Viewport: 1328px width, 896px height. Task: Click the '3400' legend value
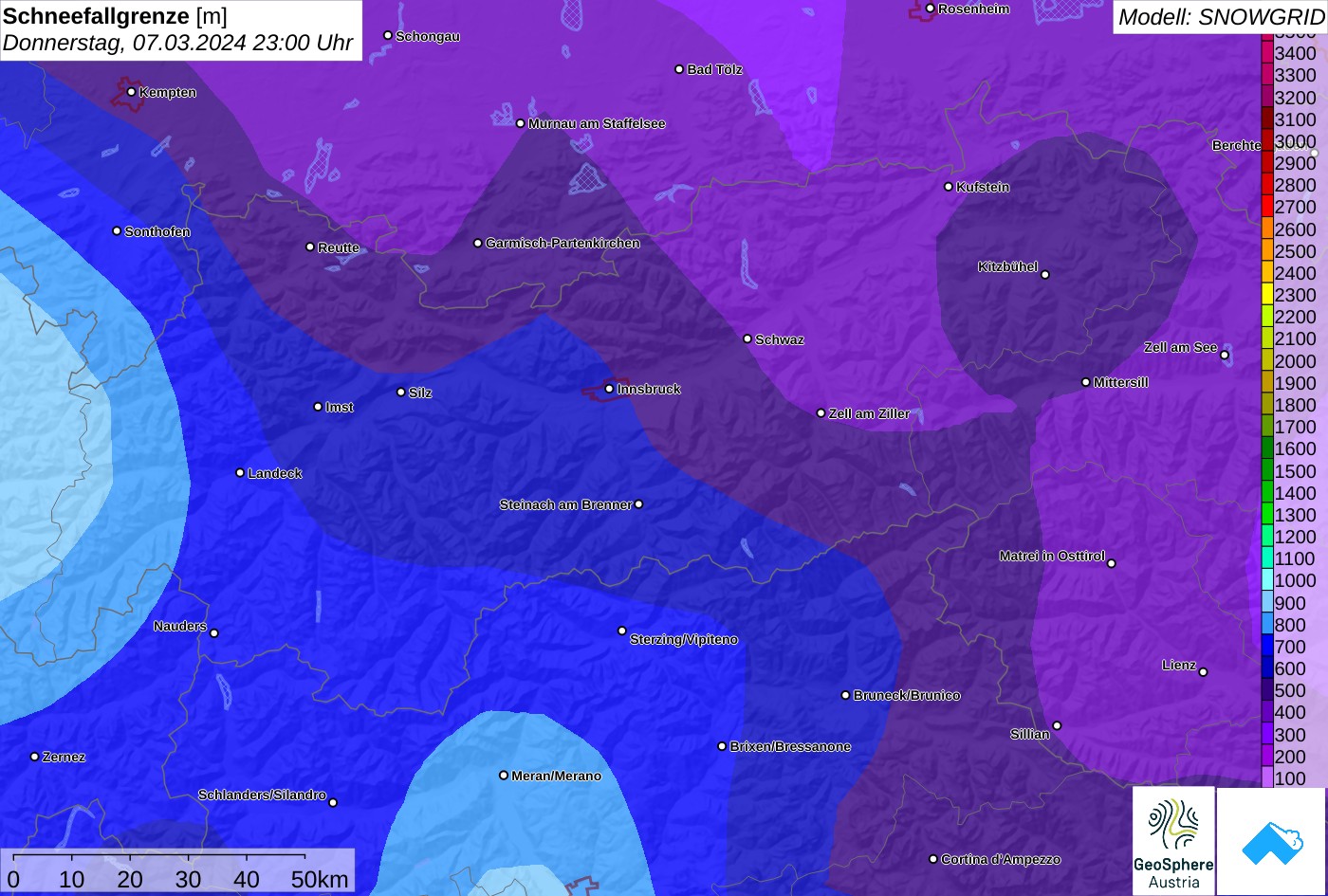1296,53
